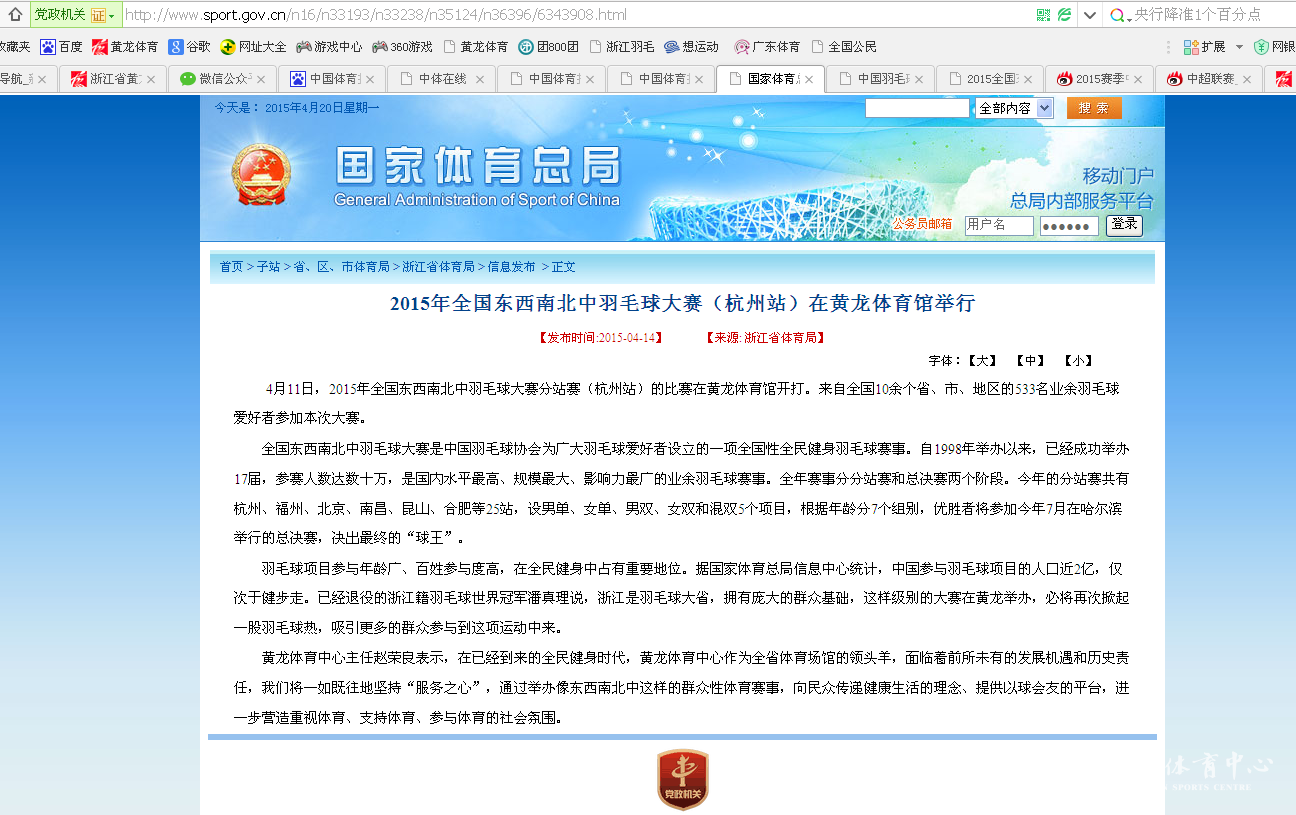Toggle the 证 site verification badge

coord(97,14)
